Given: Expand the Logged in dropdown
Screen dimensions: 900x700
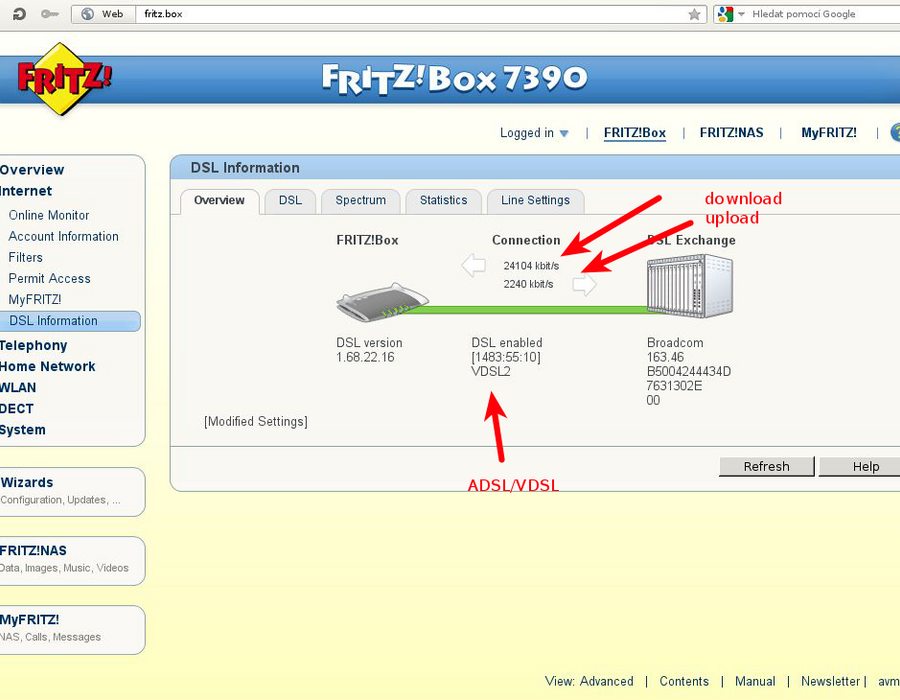Looking at the screenshot, I should pos(534,133).
